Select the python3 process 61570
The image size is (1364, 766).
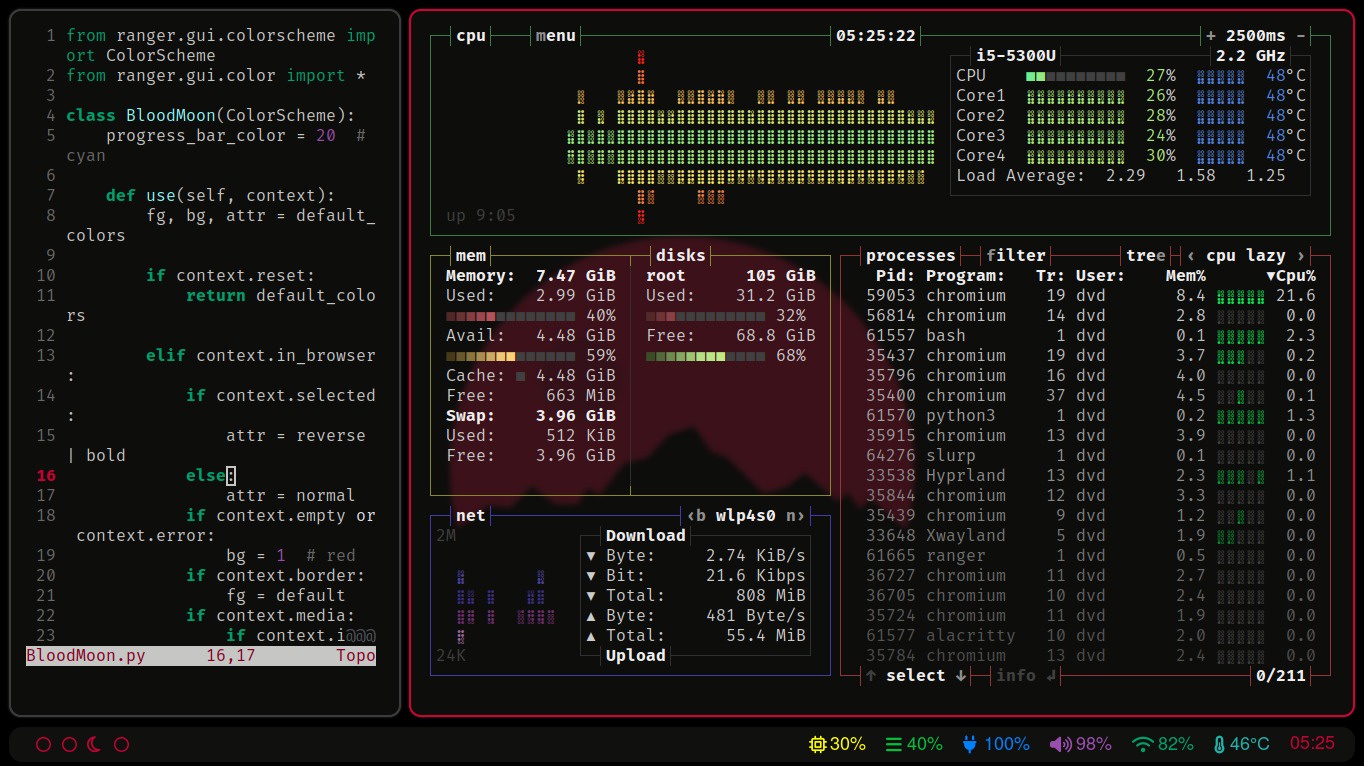click(x=1091, y=415)
